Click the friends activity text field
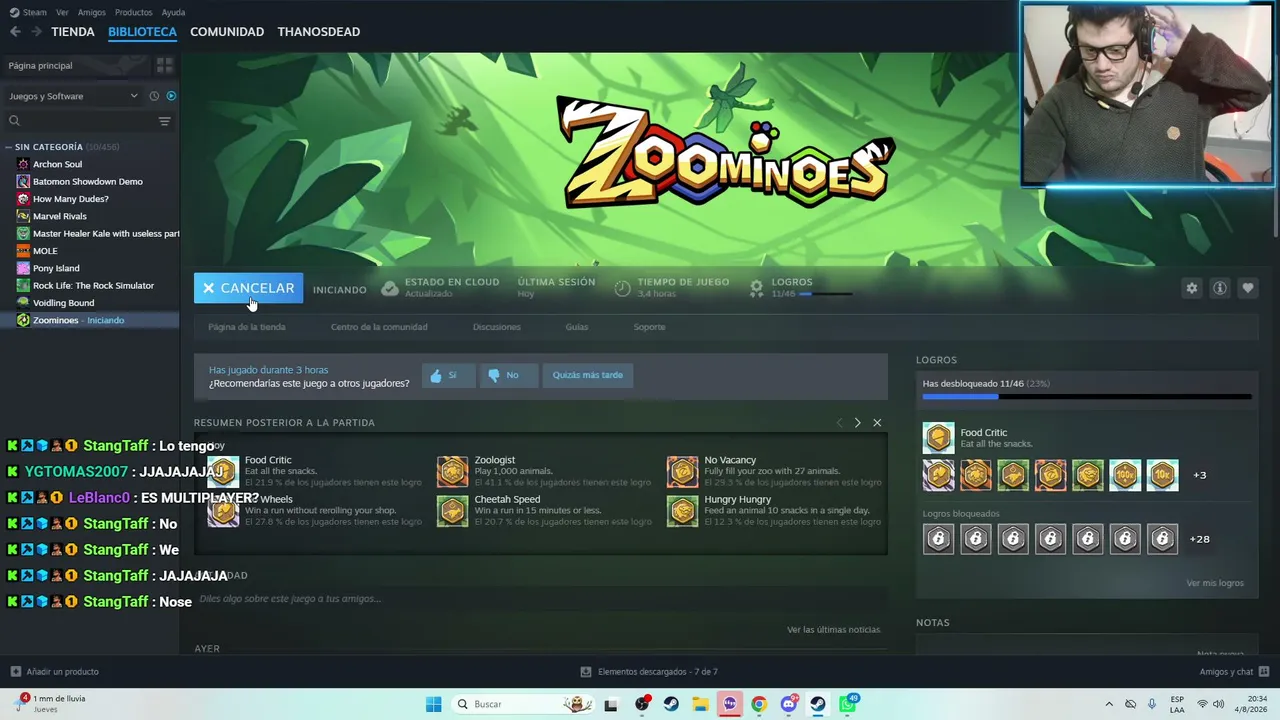 click(x=540, y=599)
